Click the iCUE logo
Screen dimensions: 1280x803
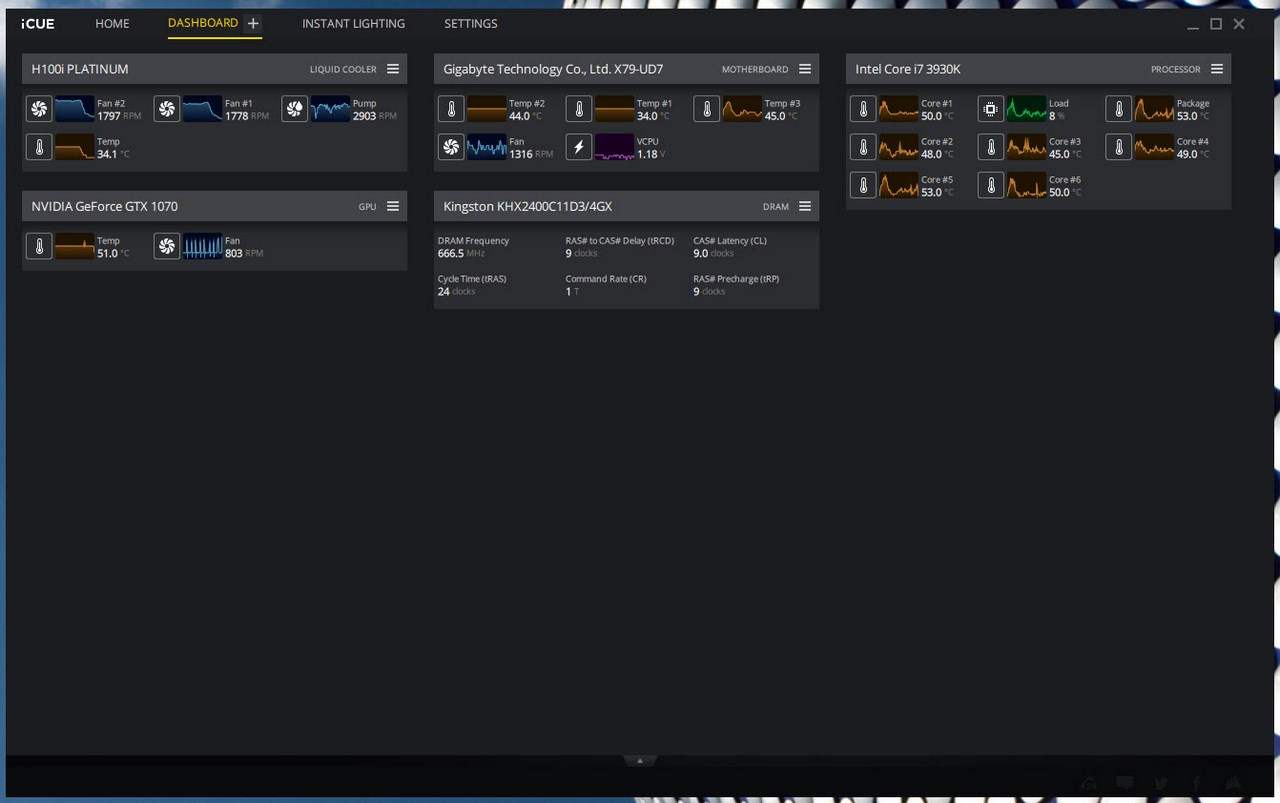click(x=38, y=24)
